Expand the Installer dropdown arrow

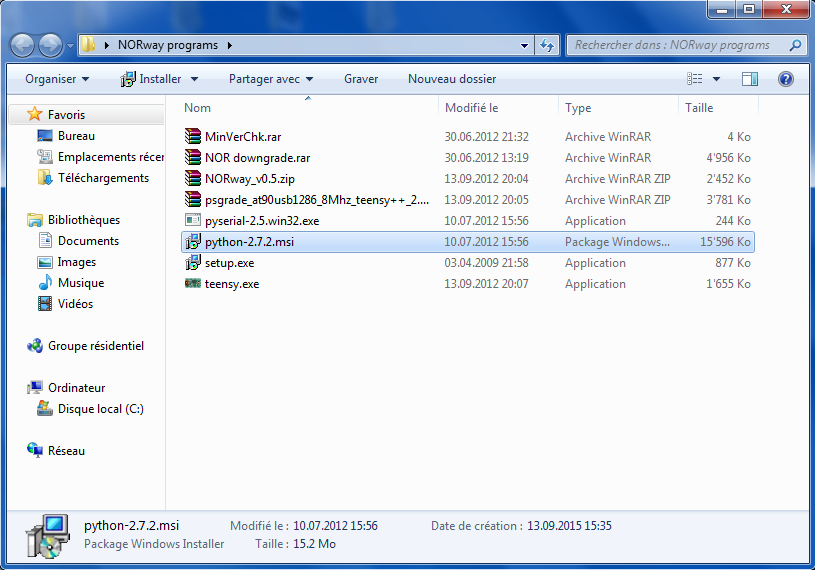pos(194,79)
